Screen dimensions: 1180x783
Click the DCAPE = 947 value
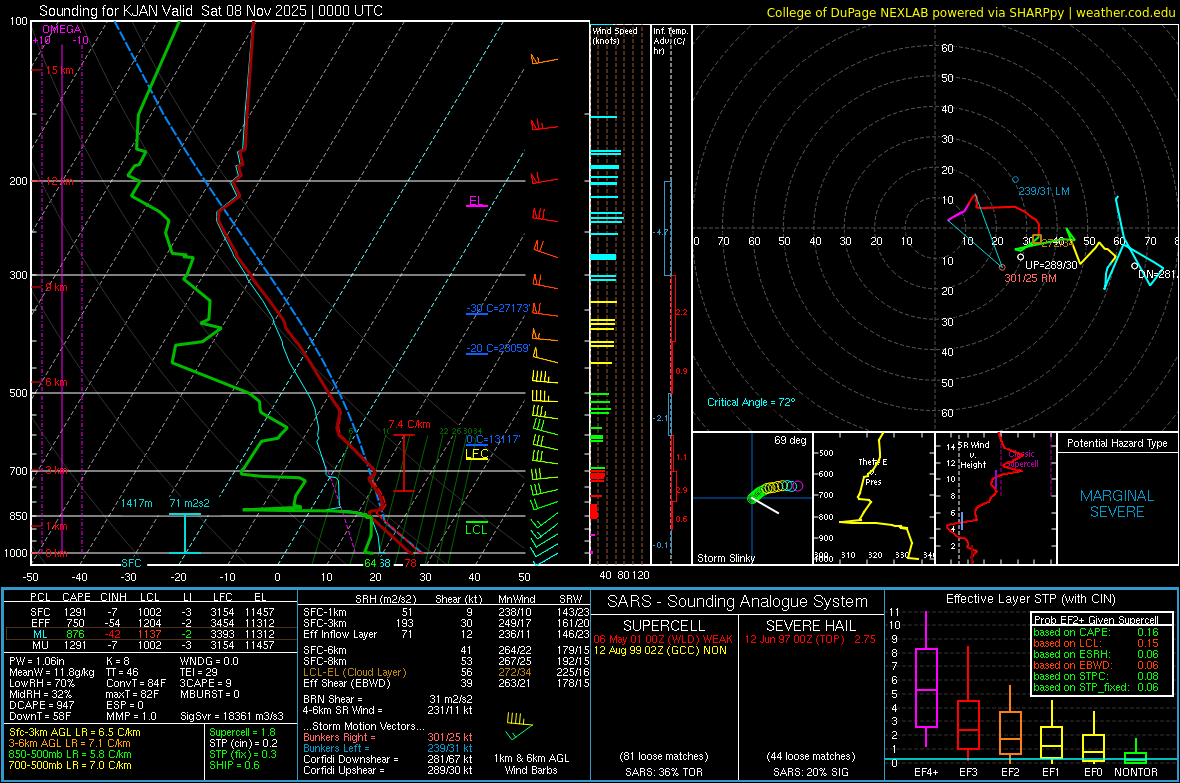click(x=41, y=705)
